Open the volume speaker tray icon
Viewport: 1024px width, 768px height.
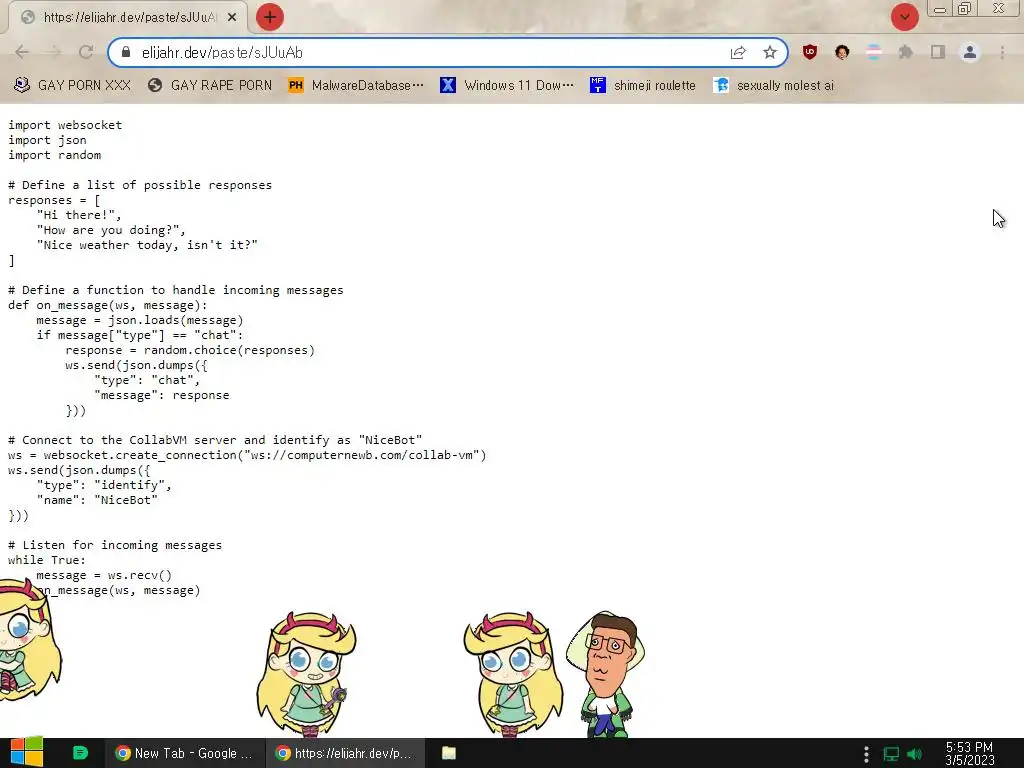pos(915,754)
